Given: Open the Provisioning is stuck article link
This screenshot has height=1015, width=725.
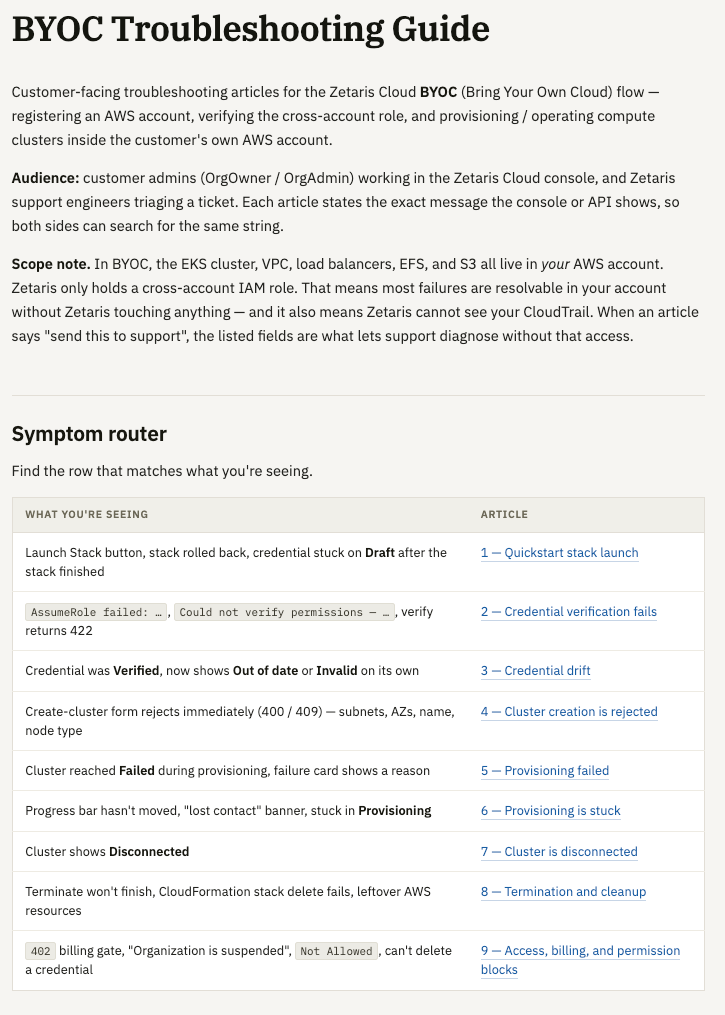Looking at the screenshot, I should point(550,810).
